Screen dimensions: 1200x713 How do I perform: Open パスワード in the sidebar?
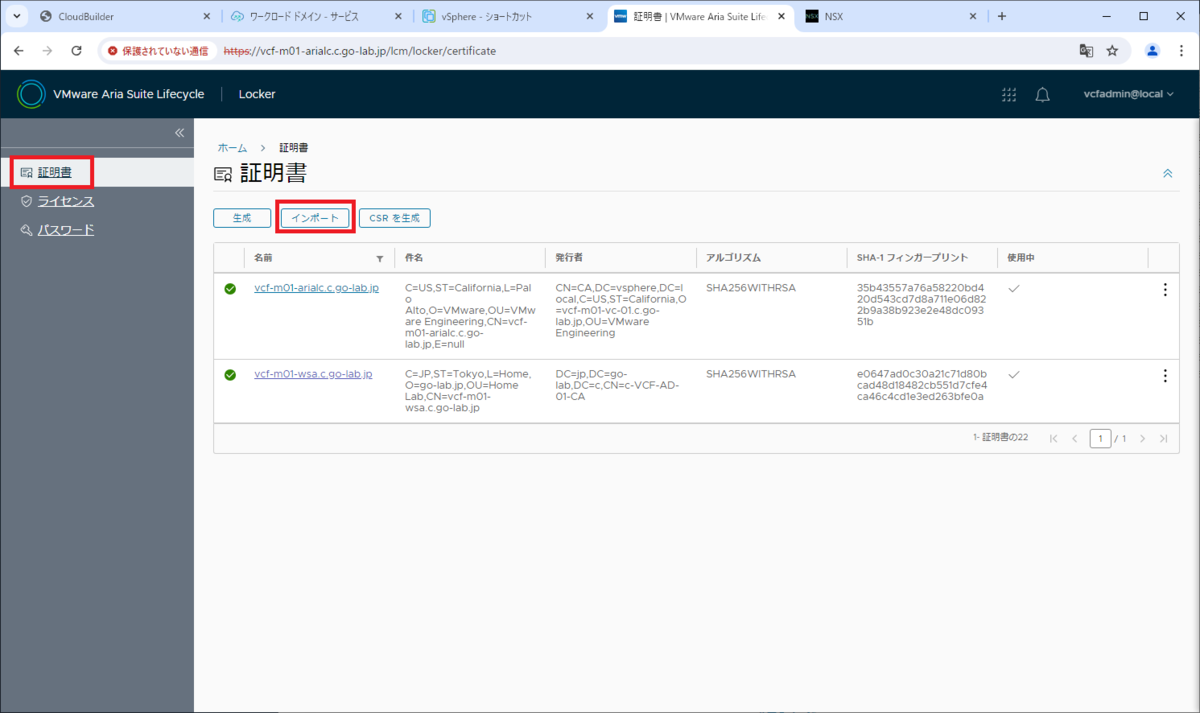click(66, 230)
